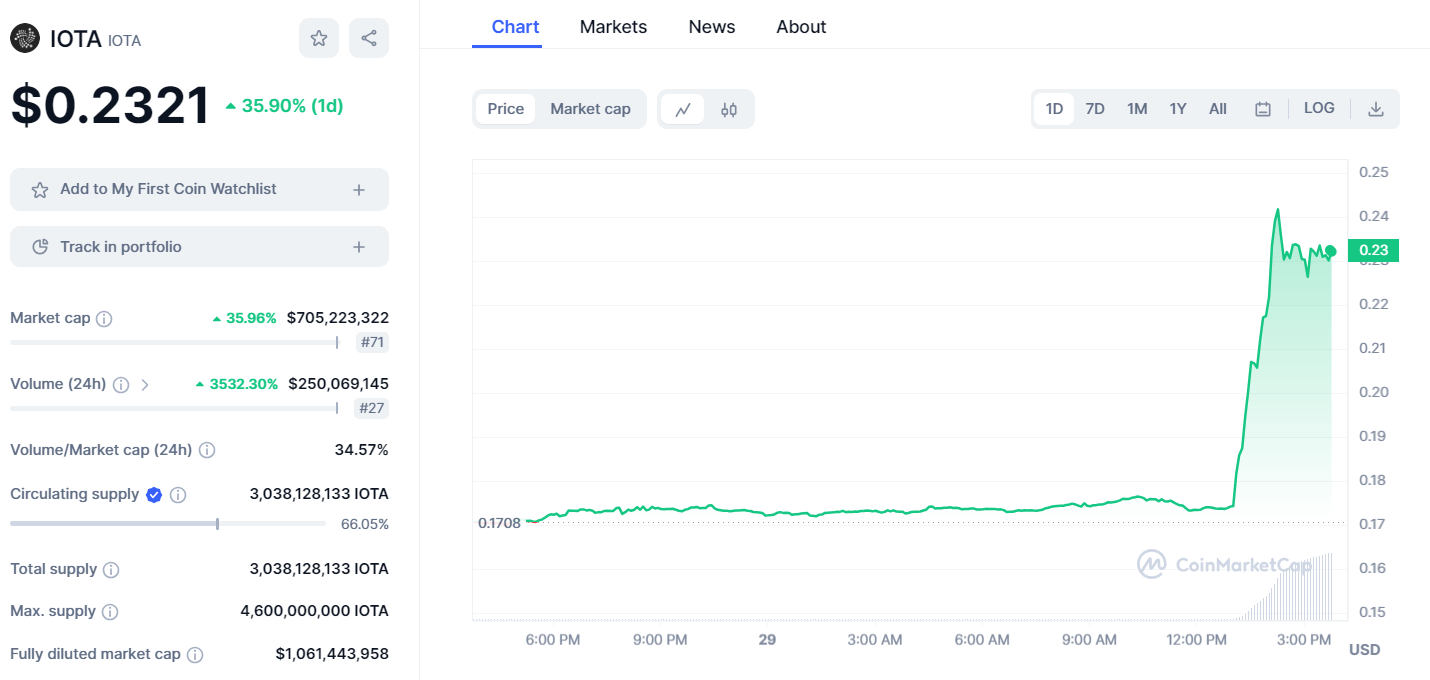Click the #27 volume rank badge
This screenshot has height=680, width=1430.
373,408
